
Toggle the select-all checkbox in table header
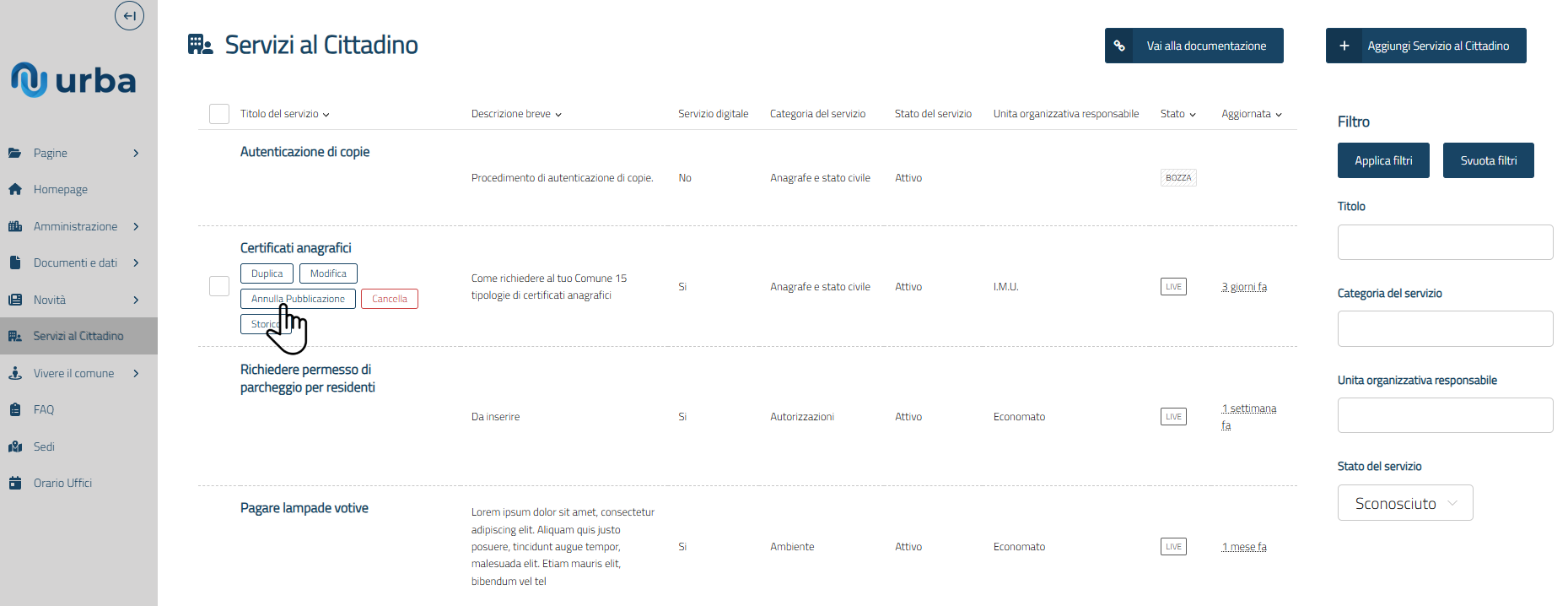coord(219,114)
